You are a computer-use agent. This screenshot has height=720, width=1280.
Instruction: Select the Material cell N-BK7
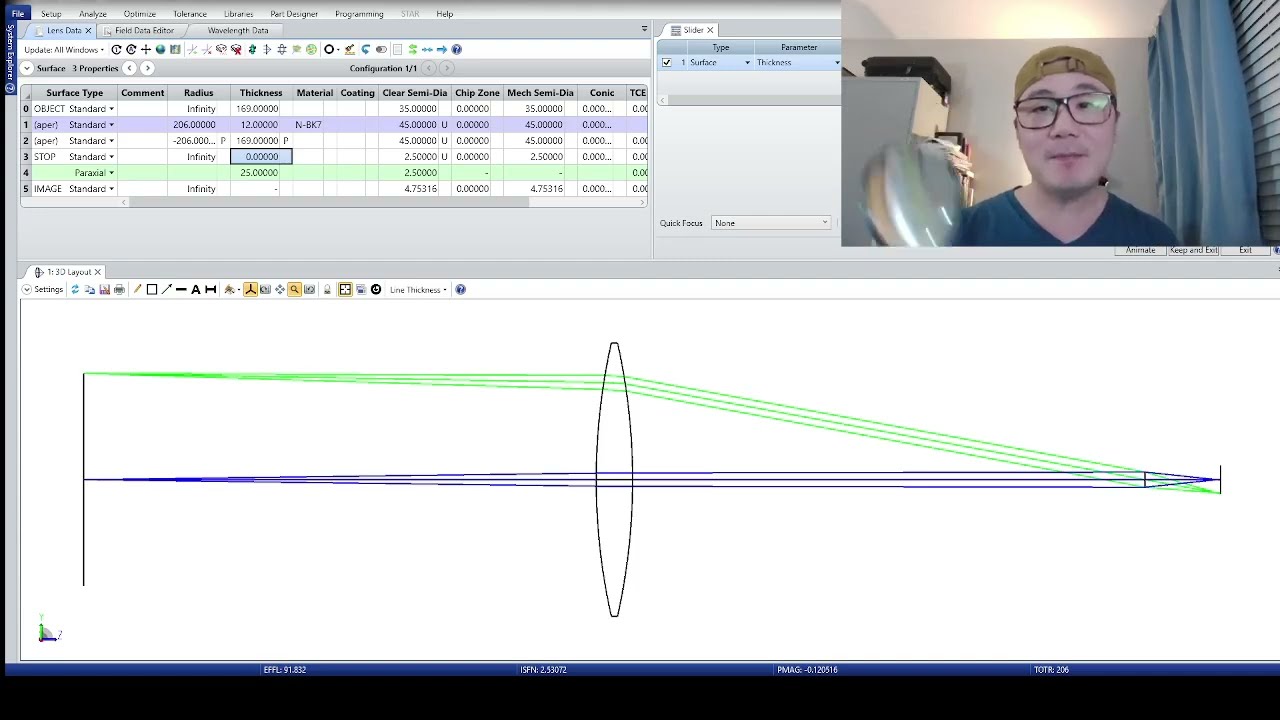pyautogui.click(x=314, y=124)
